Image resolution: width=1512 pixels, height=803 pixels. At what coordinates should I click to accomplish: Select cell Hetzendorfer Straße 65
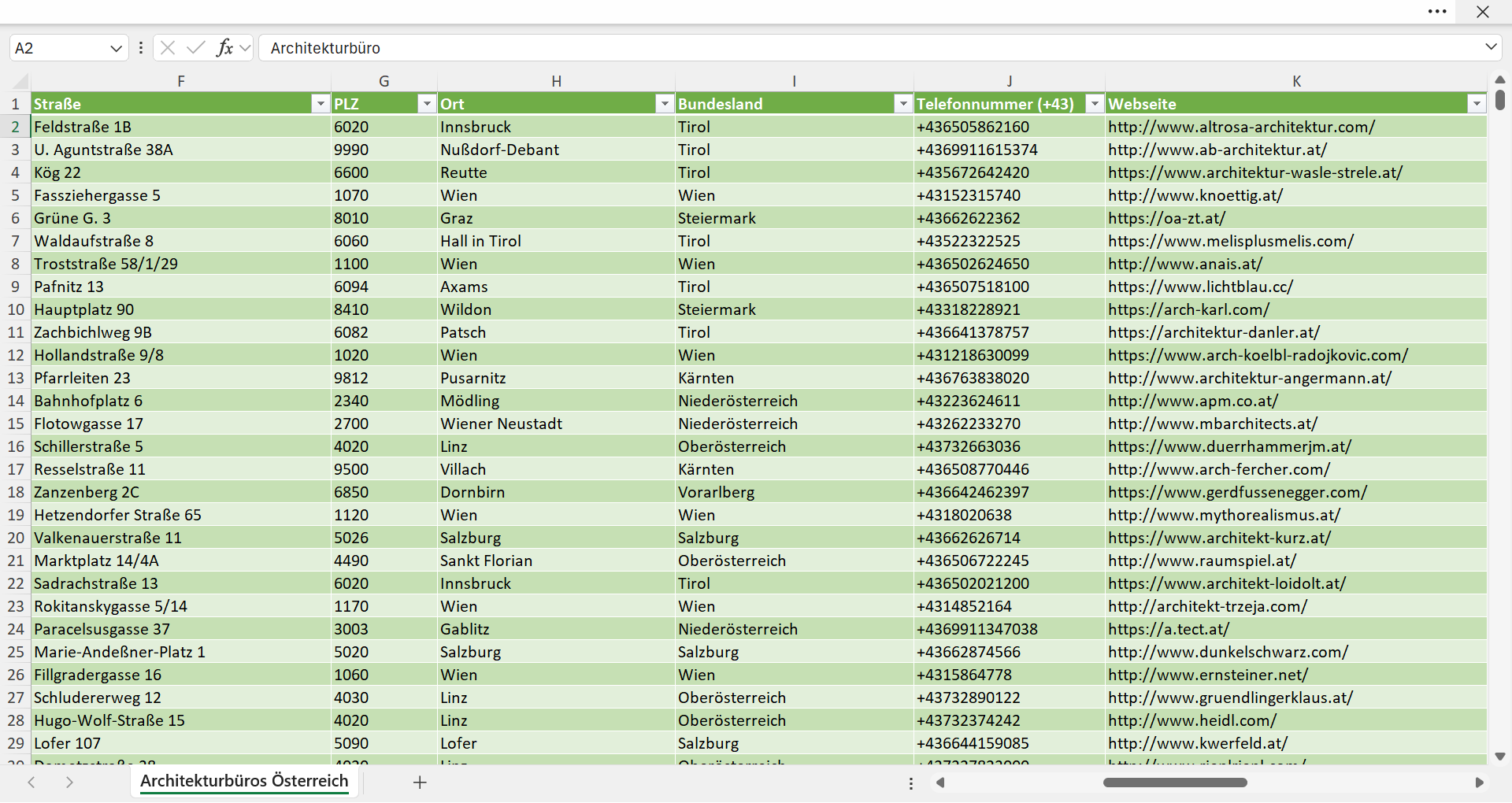(x=181, y=515)
